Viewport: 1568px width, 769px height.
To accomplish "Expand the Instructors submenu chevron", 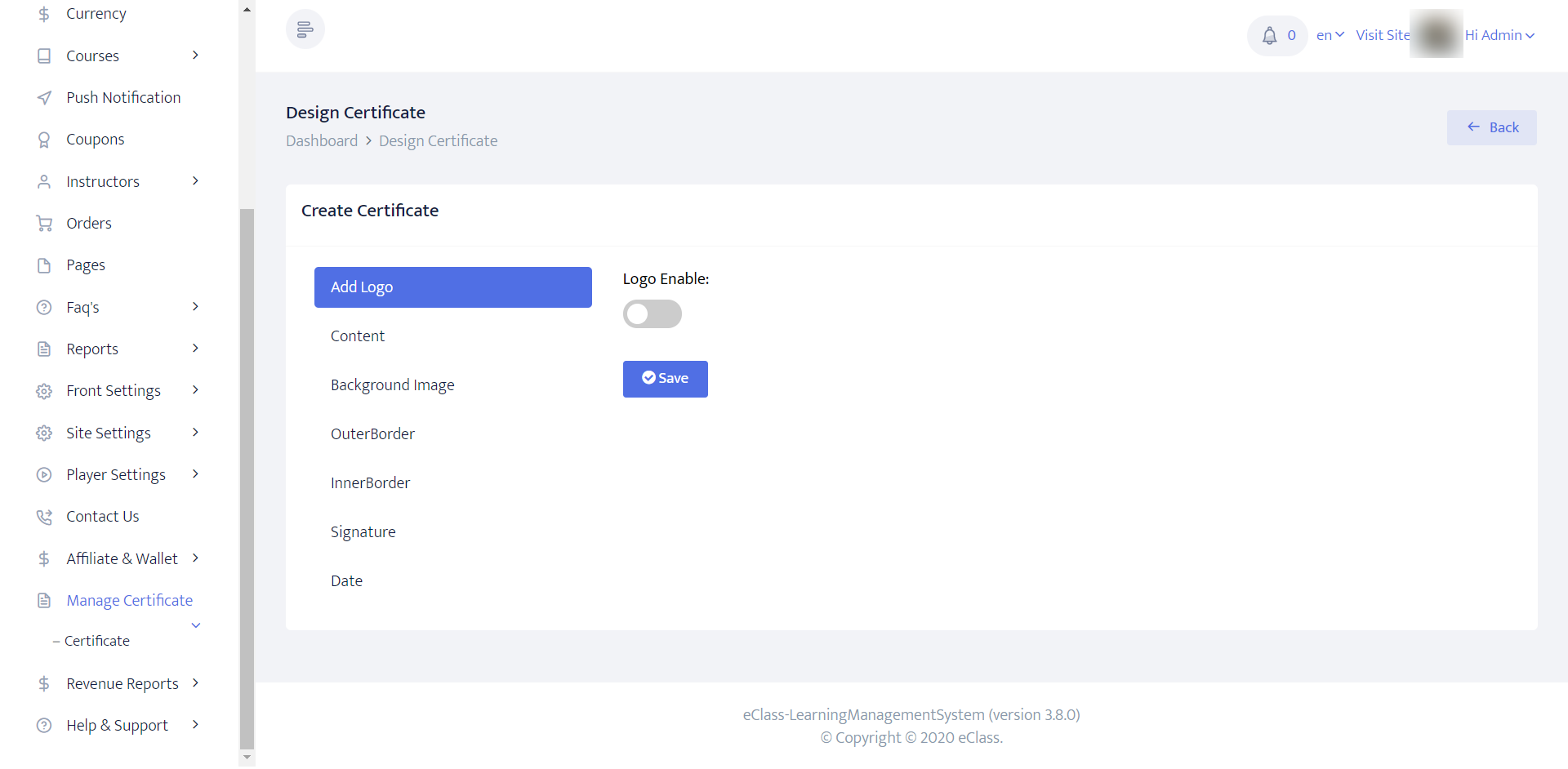I will pos(195,181).
